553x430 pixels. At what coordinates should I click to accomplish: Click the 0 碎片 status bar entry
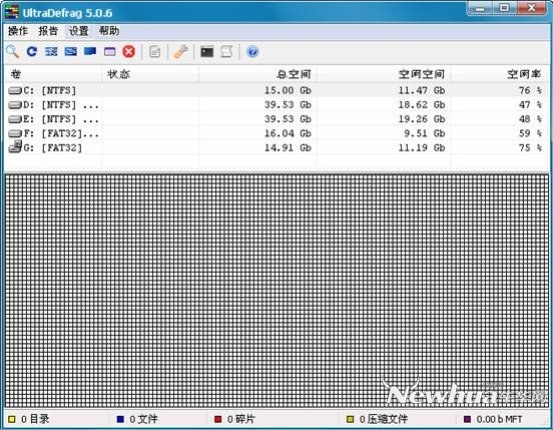click(235, 419)
